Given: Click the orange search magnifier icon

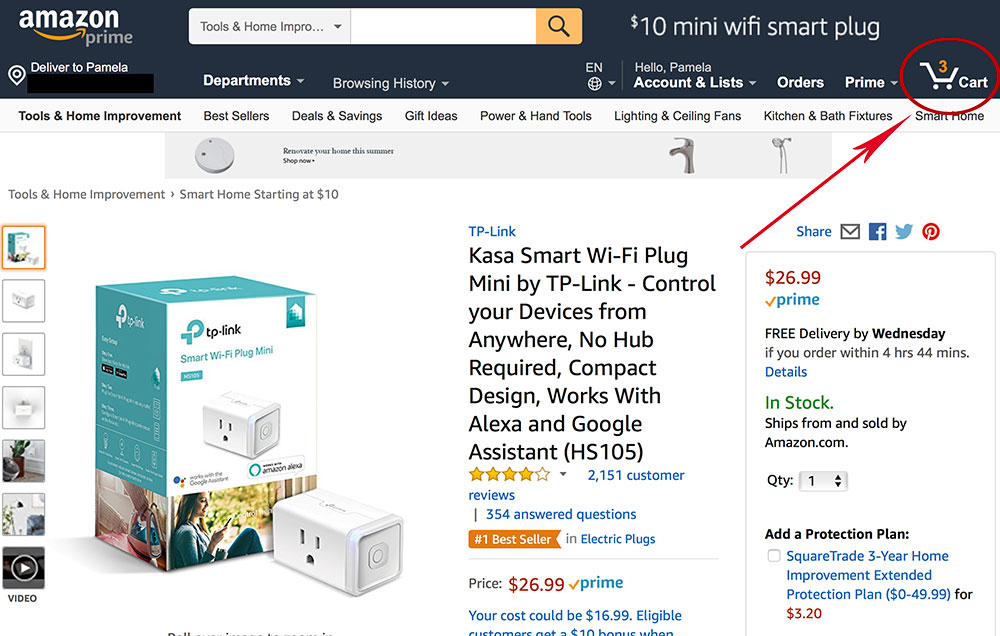Looking at the screenshot, I should click(x=558, y=26).
